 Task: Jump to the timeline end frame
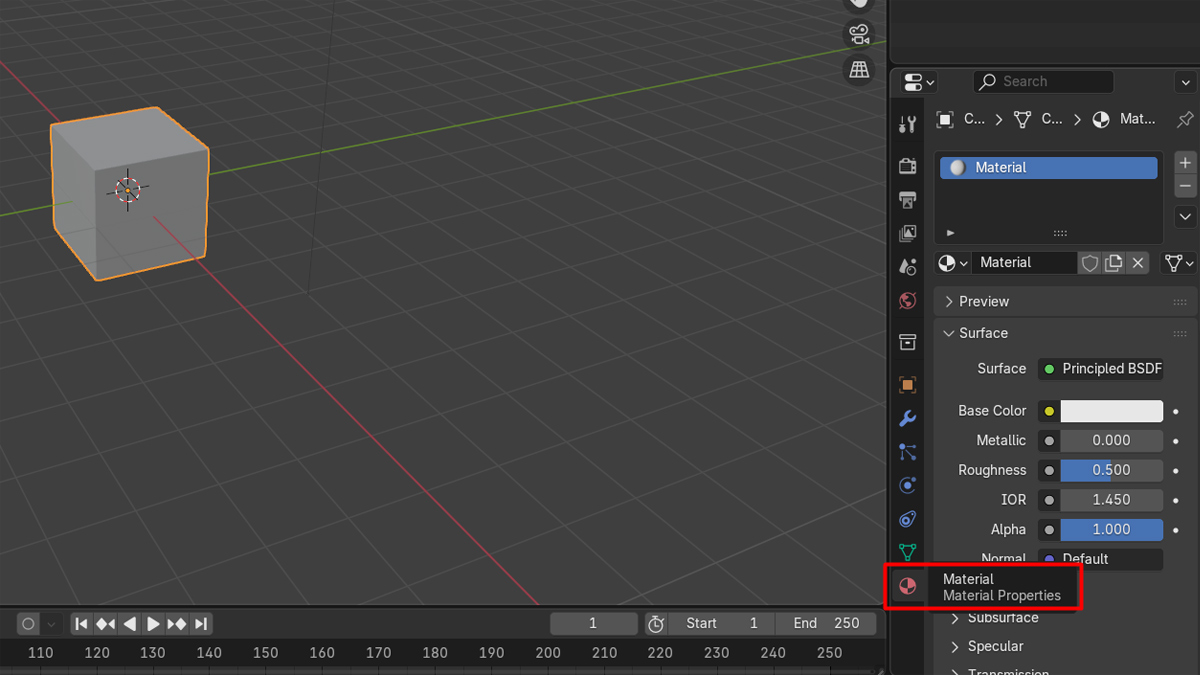coord(201,624)
